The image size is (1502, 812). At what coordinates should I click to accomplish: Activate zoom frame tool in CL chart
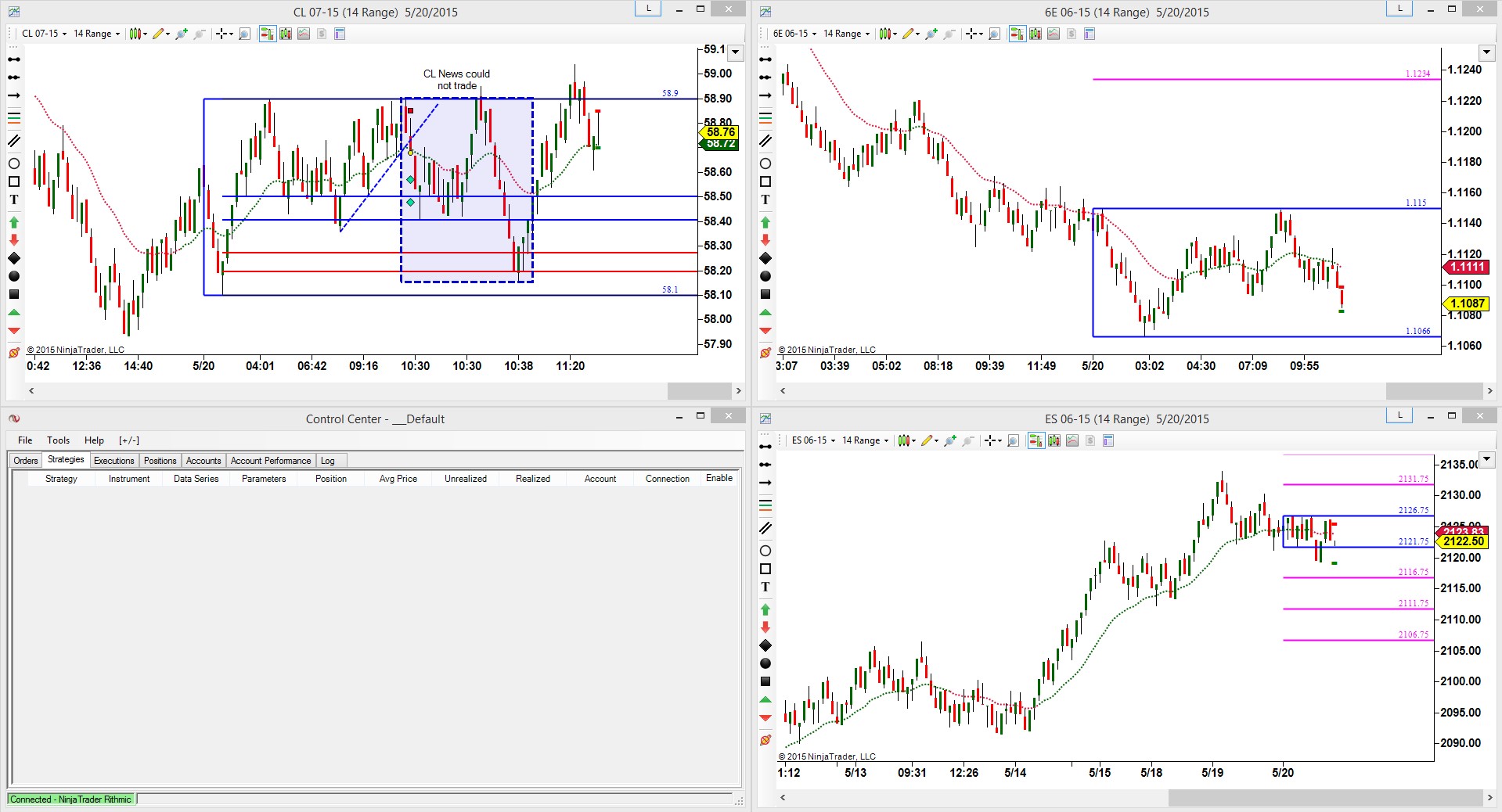pos(244,34)
